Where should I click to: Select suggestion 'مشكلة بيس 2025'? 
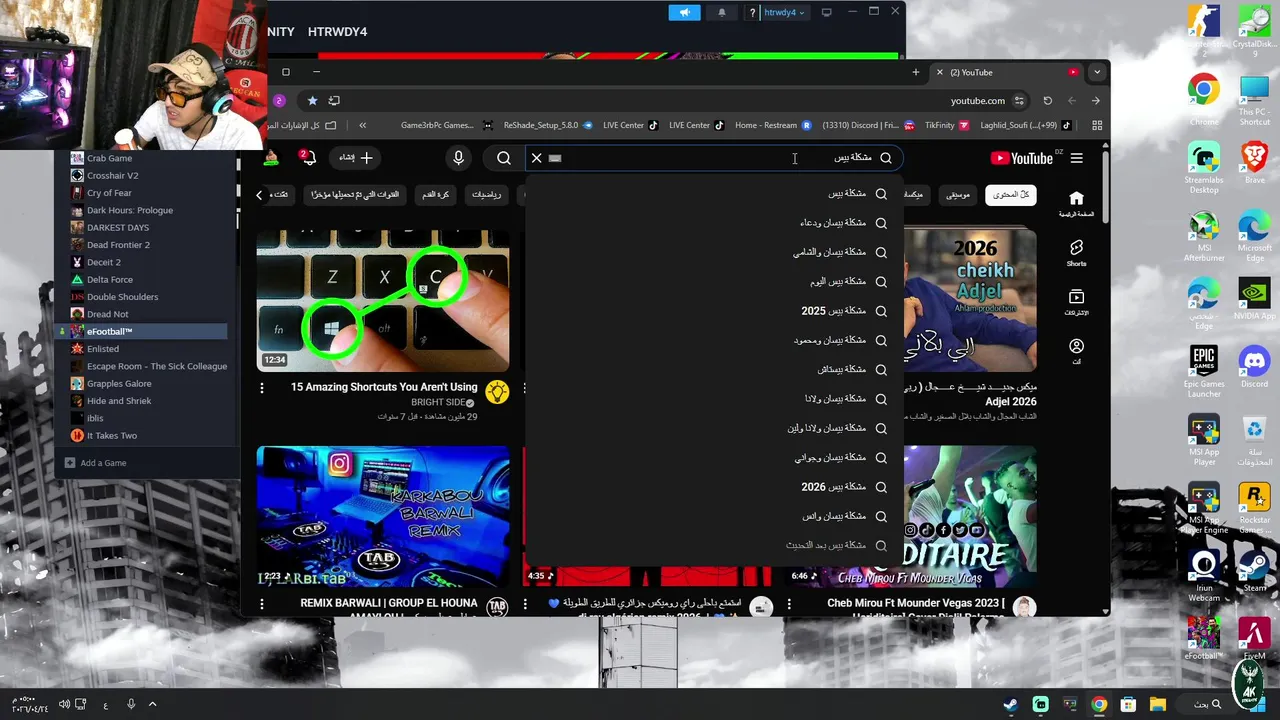pyautogui.click(x=714, y=311)
